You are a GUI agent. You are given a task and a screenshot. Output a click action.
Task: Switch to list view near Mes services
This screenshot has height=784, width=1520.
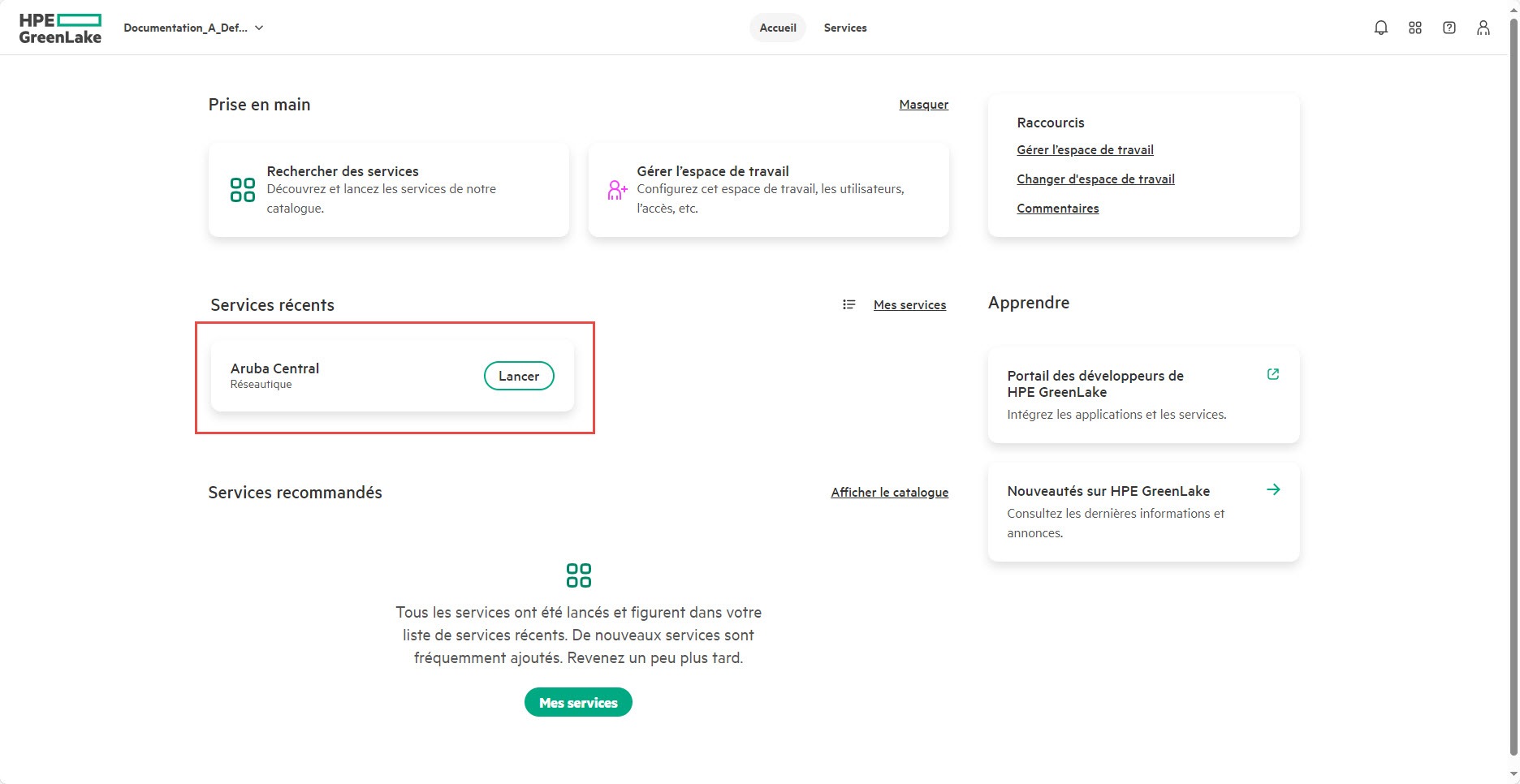[849, 304]
